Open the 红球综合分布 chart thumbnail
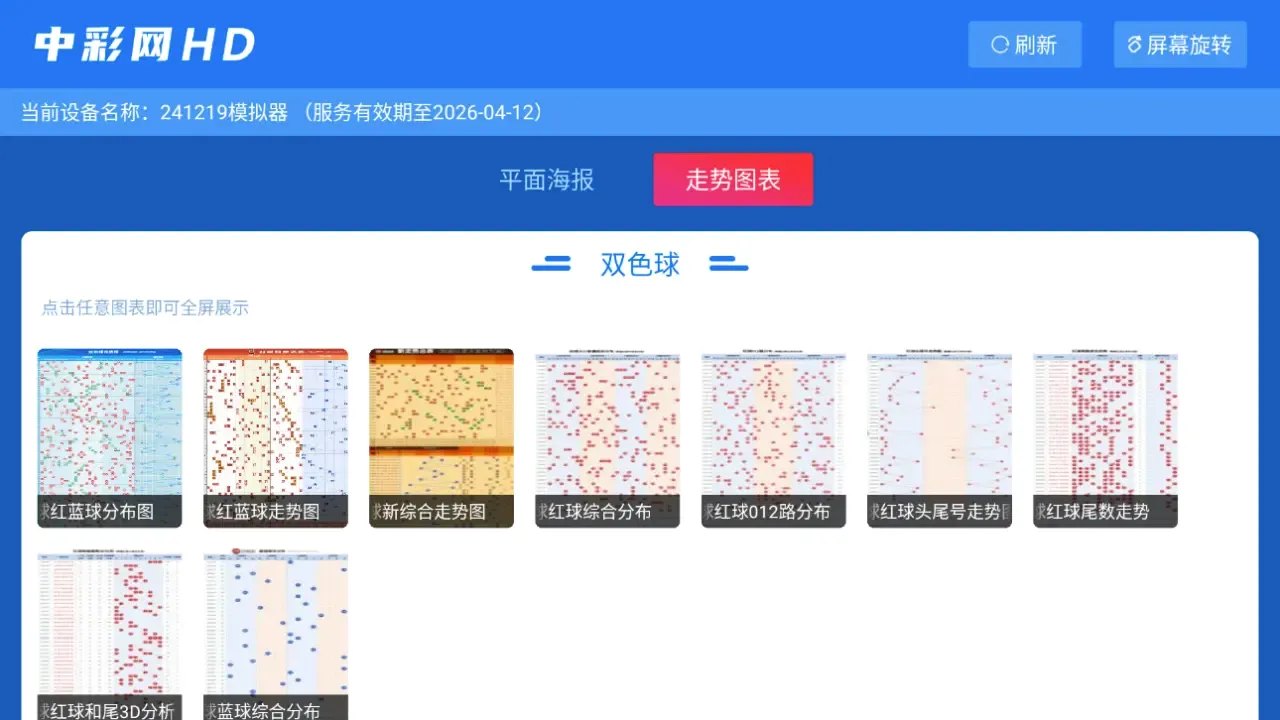1280x720 pixels. [608, 438]
